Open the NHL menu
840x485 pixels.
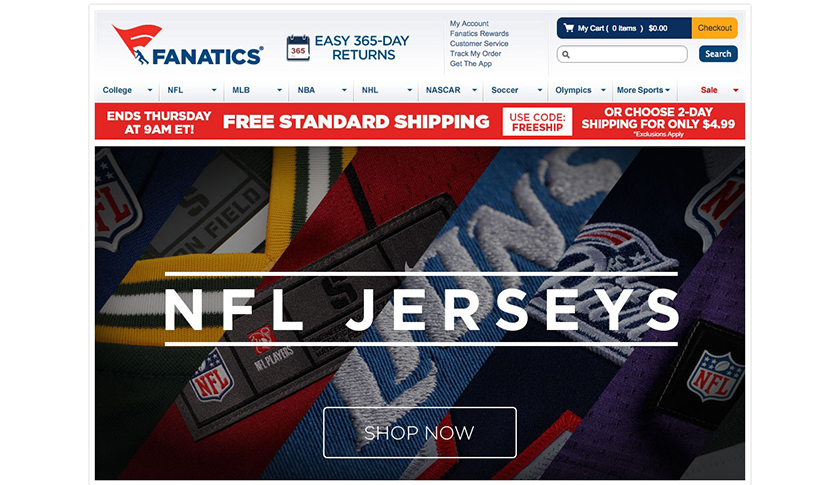click(x=386, y=90)
